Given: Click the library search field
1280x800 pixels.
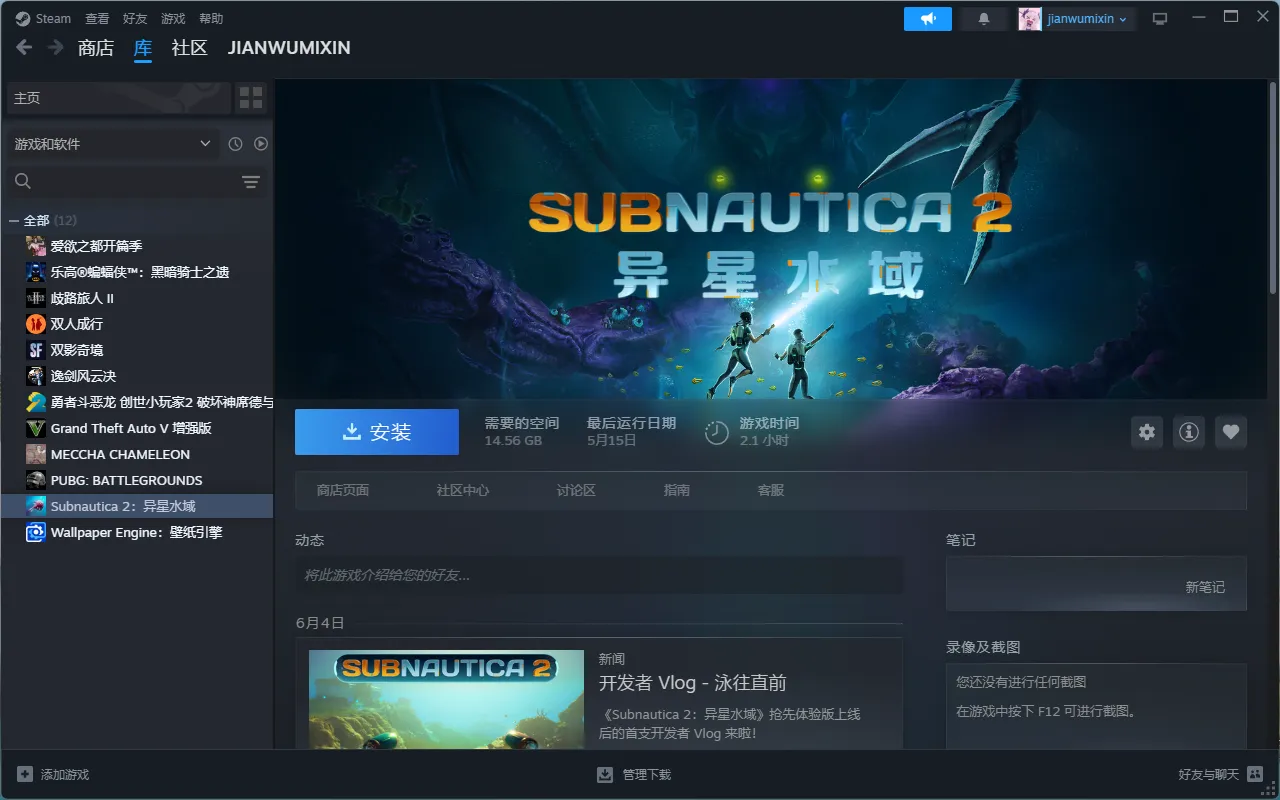Looking at the screenshot, I should (123, 181).
